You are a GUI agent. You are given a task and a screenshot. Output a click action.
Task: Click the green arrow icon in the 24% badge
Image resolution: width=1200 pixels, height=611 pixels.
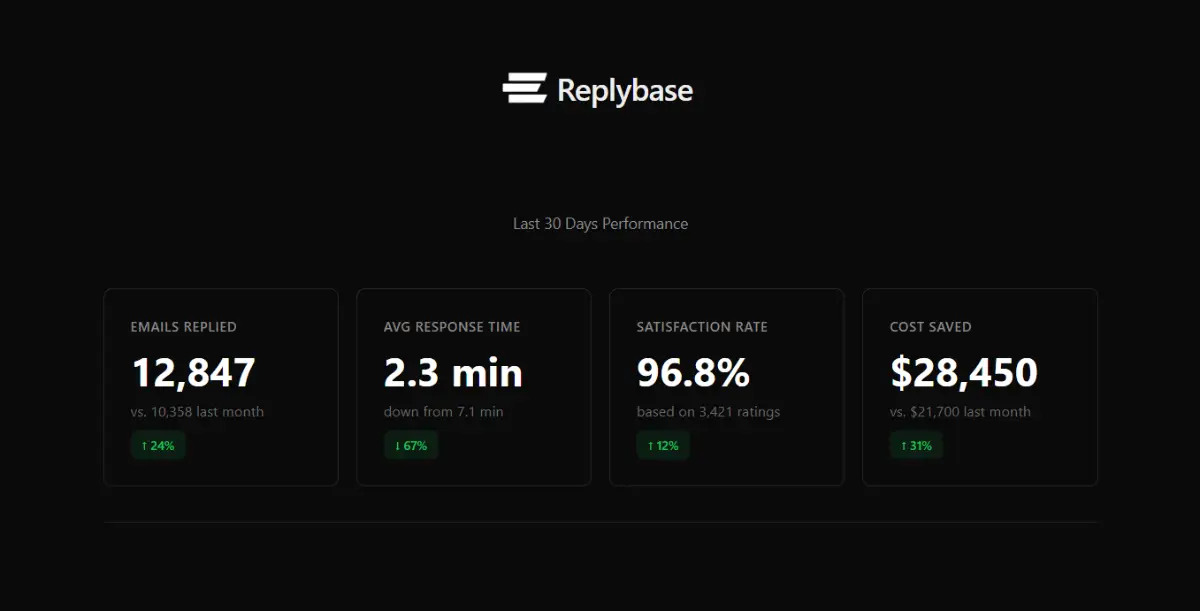tap(143, 446)
